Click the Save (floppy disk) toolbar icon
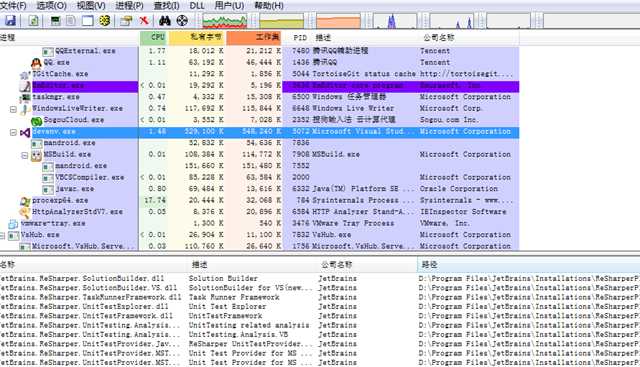The width and height of the screenshot is (640, 367). (x=10, y=20)
